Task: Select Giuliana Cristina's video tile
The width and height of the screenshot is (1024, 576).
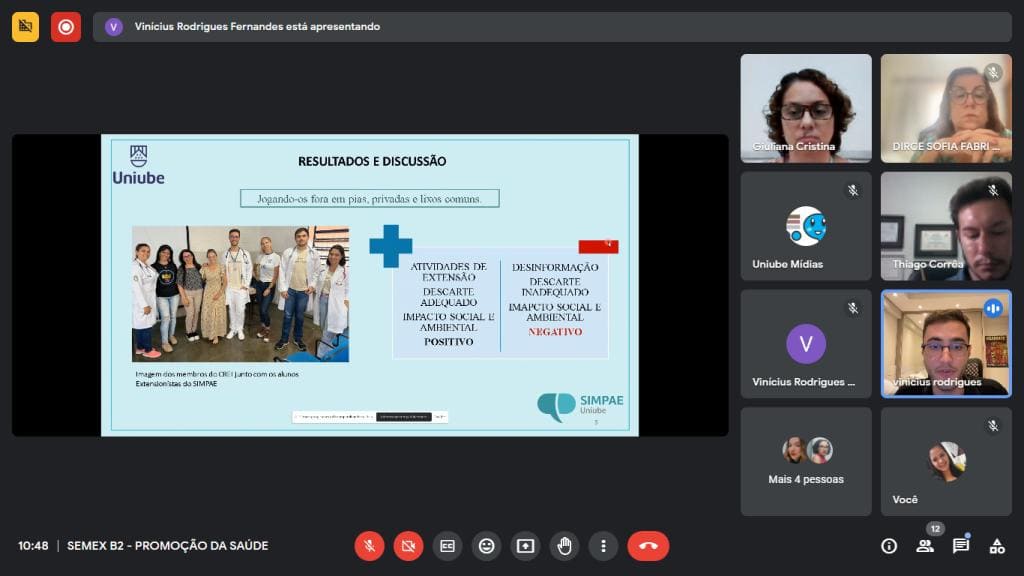Action: point(806,108)
